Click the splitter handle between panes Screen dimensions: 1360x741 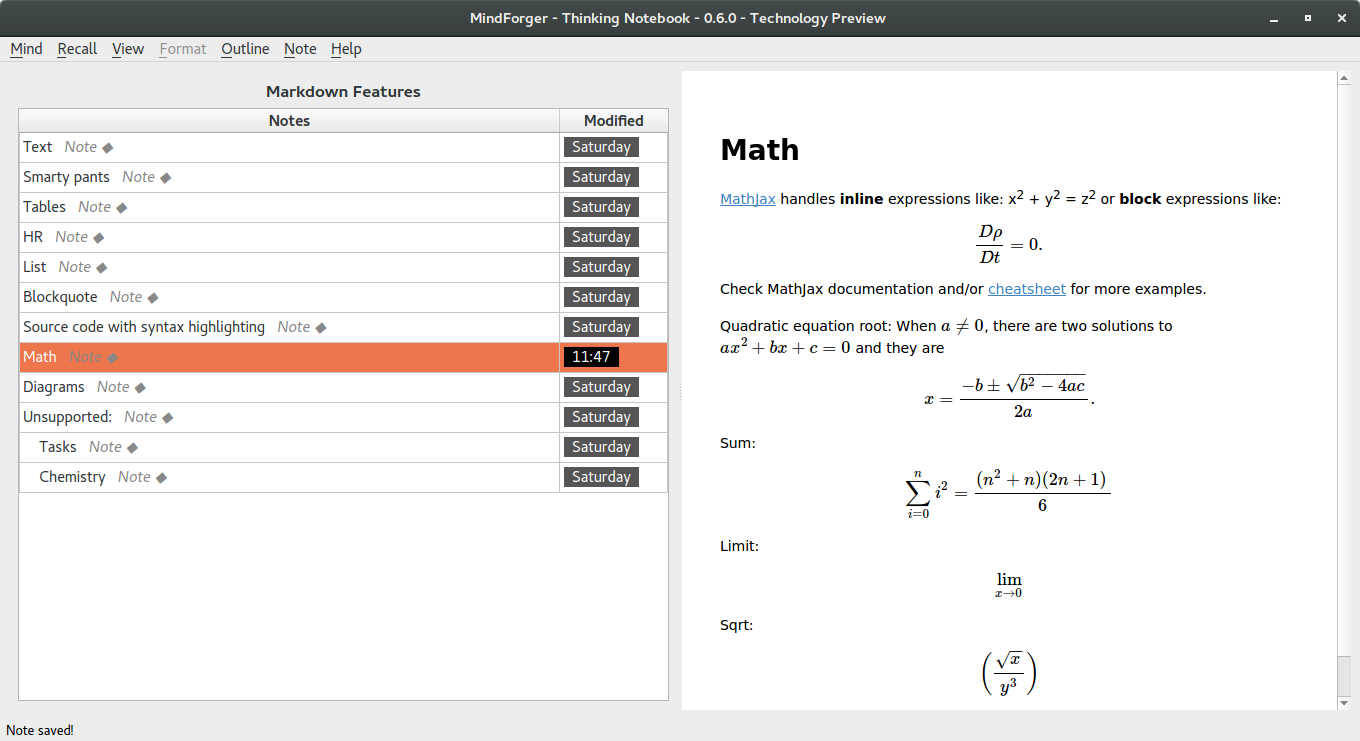tap(681, 392)
